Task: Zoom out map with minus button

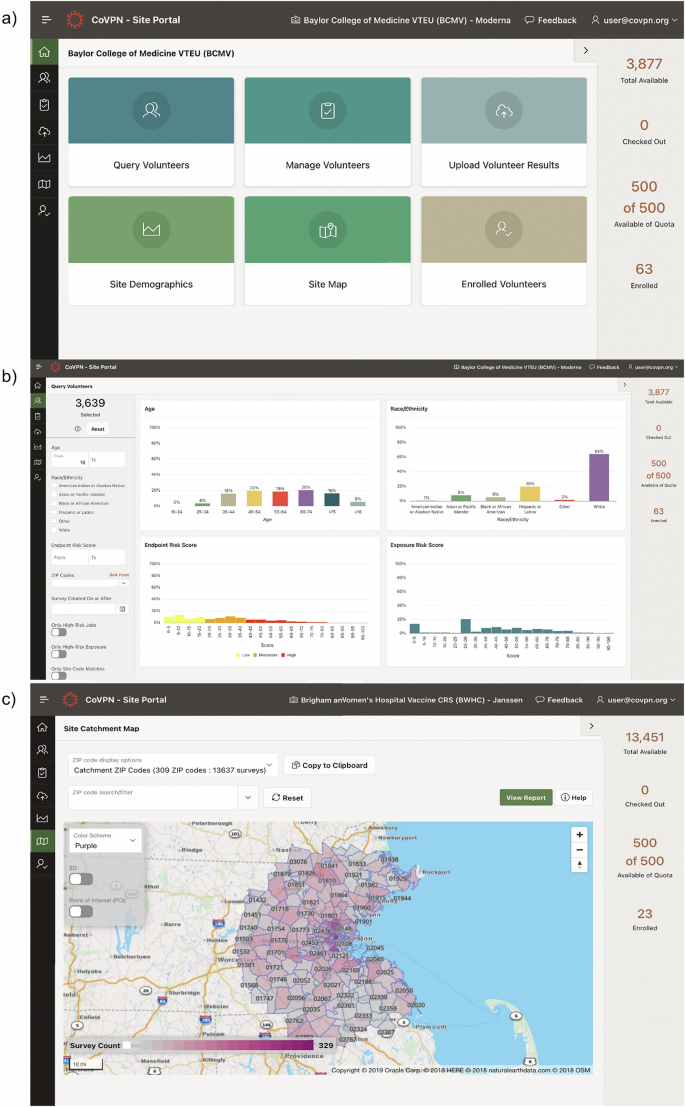Action: click(580, 849)
